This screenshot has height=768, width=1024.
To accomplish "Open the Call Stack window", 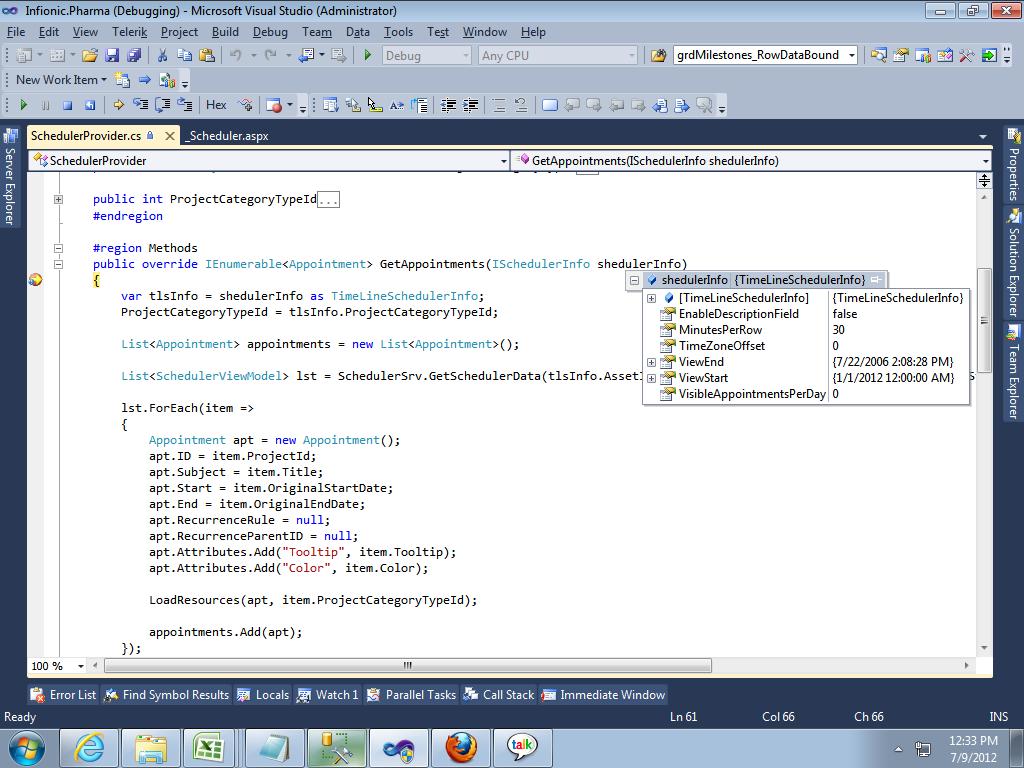I will [499, 695].
